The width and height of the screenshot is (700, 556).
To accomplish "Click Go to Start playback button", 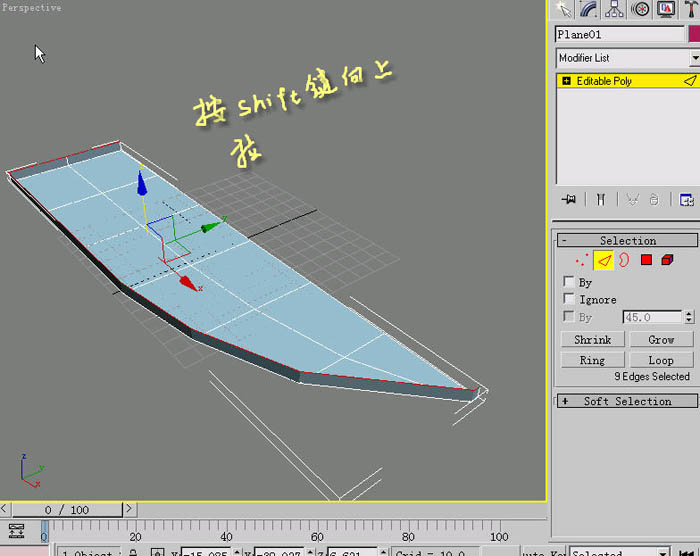I will pyautogui.click(x=687, y=553).
